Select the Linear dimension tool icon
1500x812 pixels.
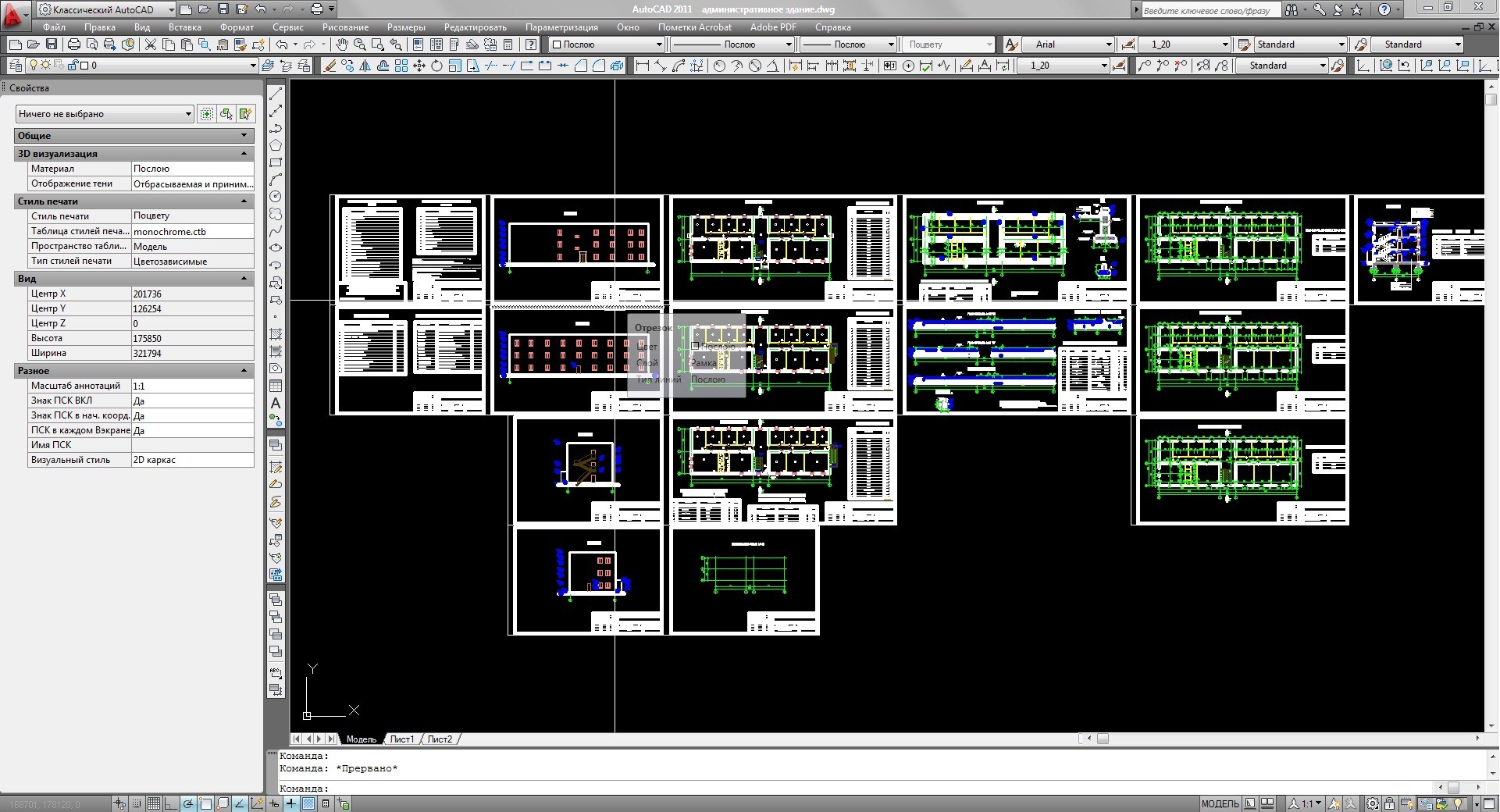(x=643, y=66)
